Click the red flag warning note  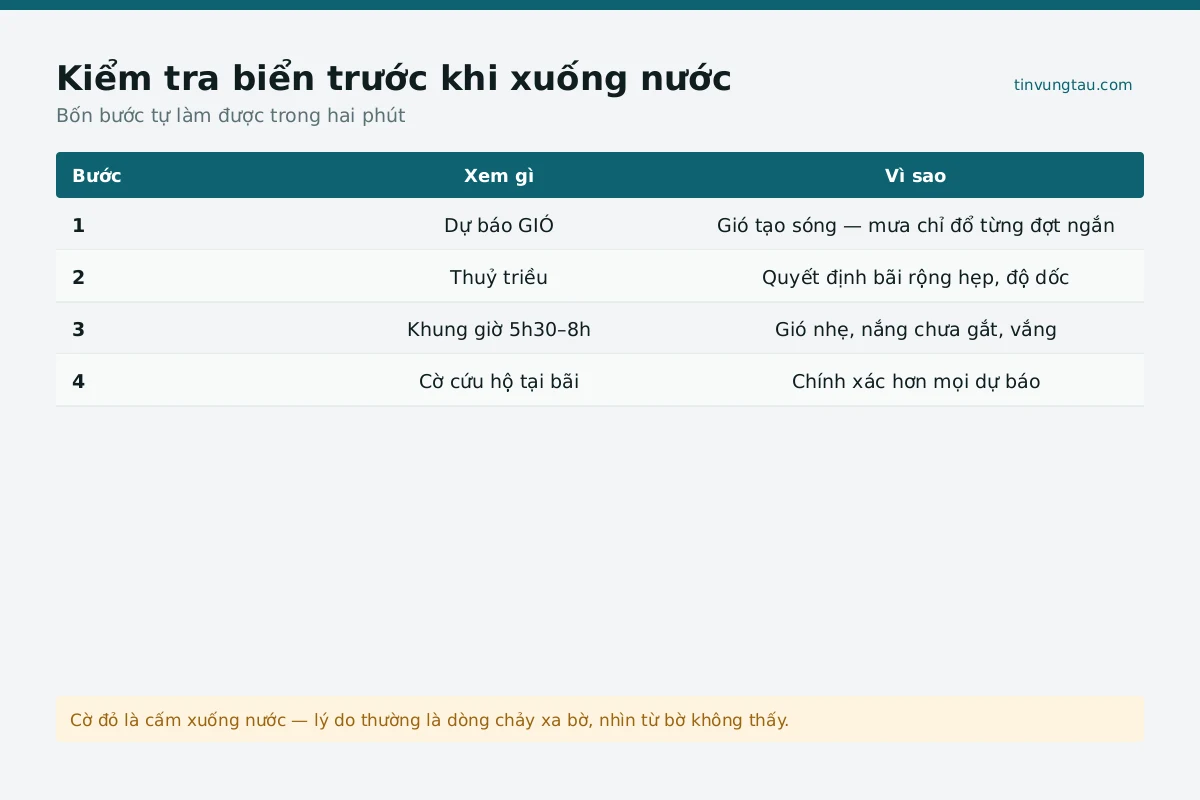[600, 720]
